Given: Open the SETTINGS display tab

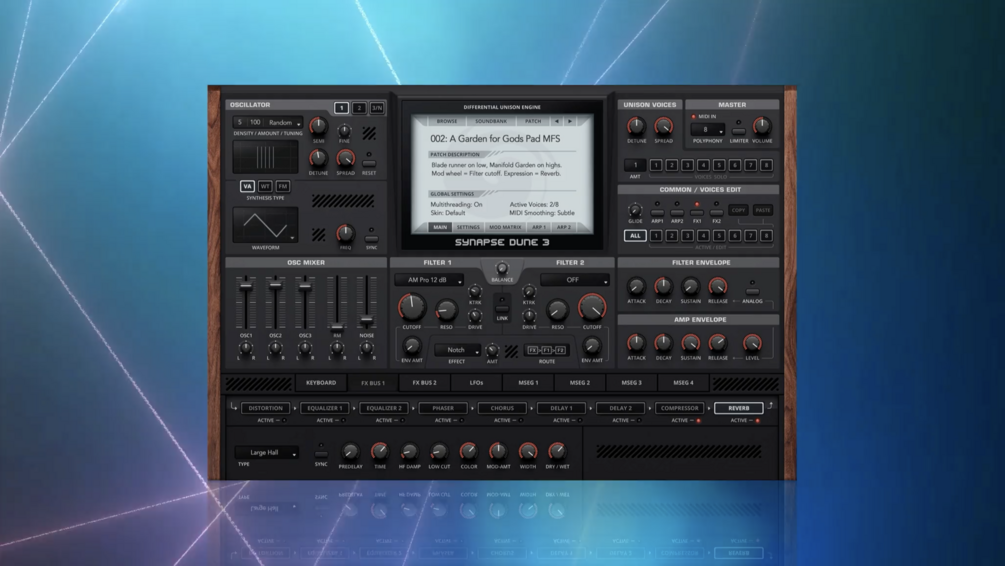Looking at the screenshot, I should coord(468,227).
